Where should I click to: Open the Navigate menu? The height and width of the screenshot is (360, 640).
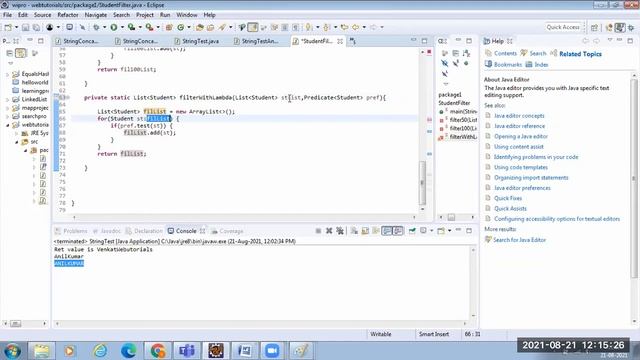96,15
